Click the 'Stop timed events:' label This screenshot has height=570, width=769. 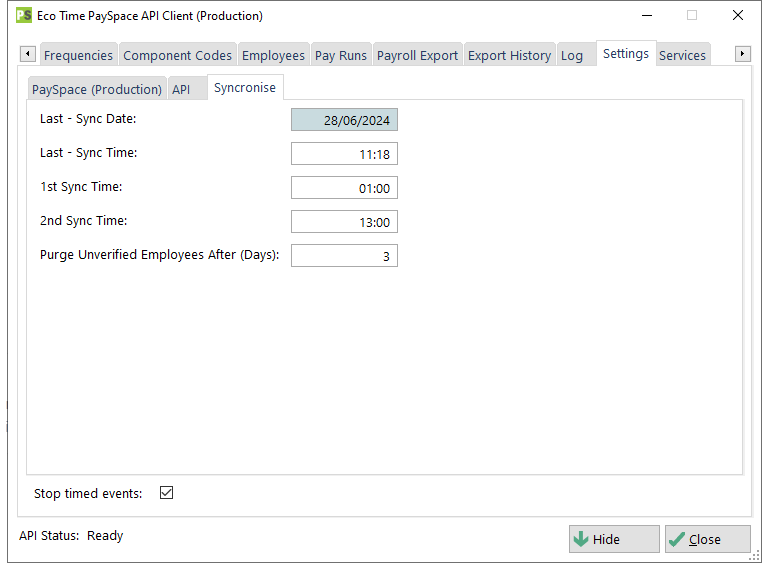pos(88,493)
